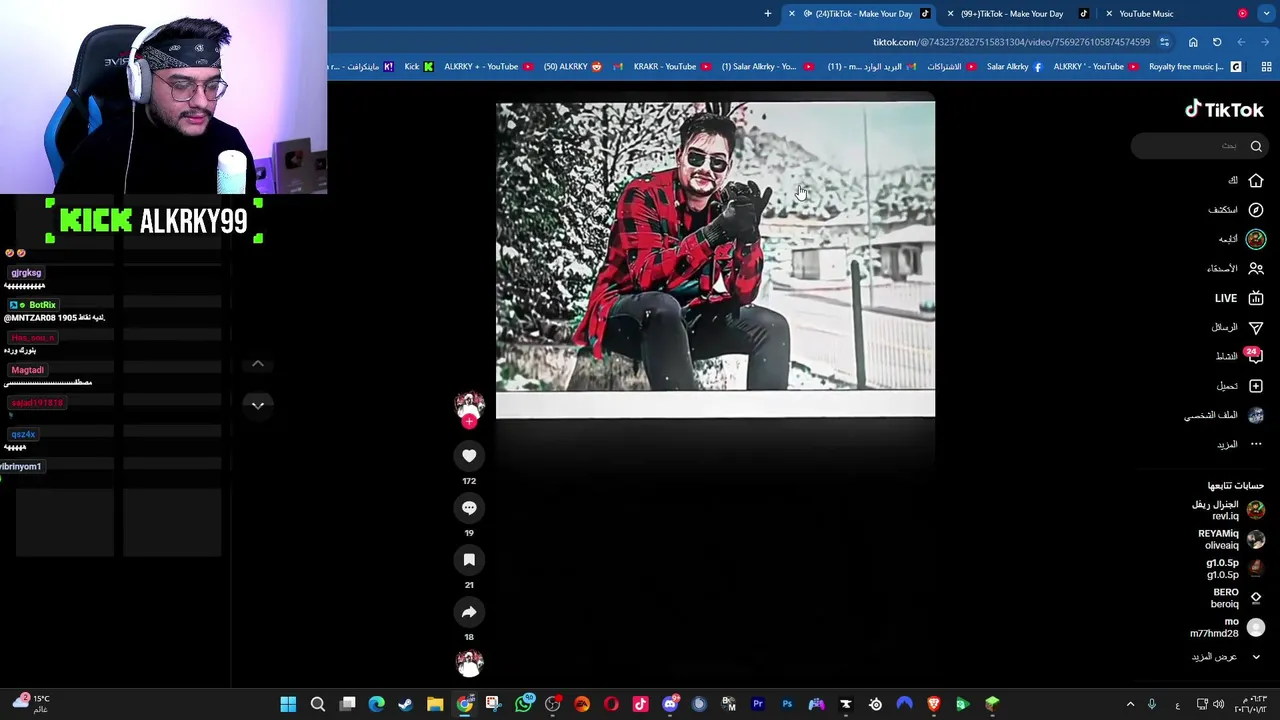
Task: Follow the creator with the red plus badge
Action: [x=469, y=422]
